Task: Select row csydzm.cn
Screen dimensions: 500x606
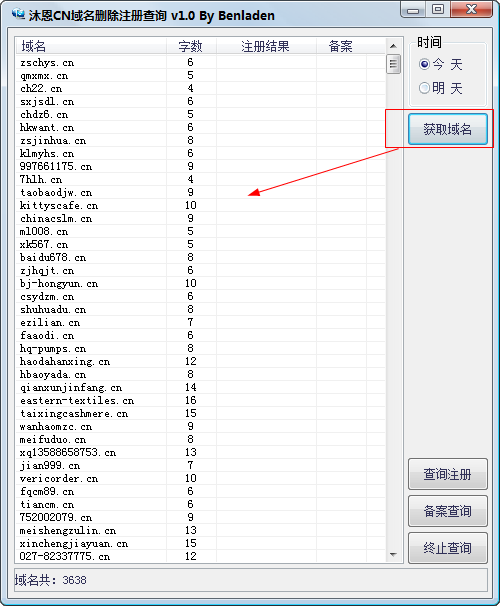Action: pyautogui.click(x=201, y=296)
